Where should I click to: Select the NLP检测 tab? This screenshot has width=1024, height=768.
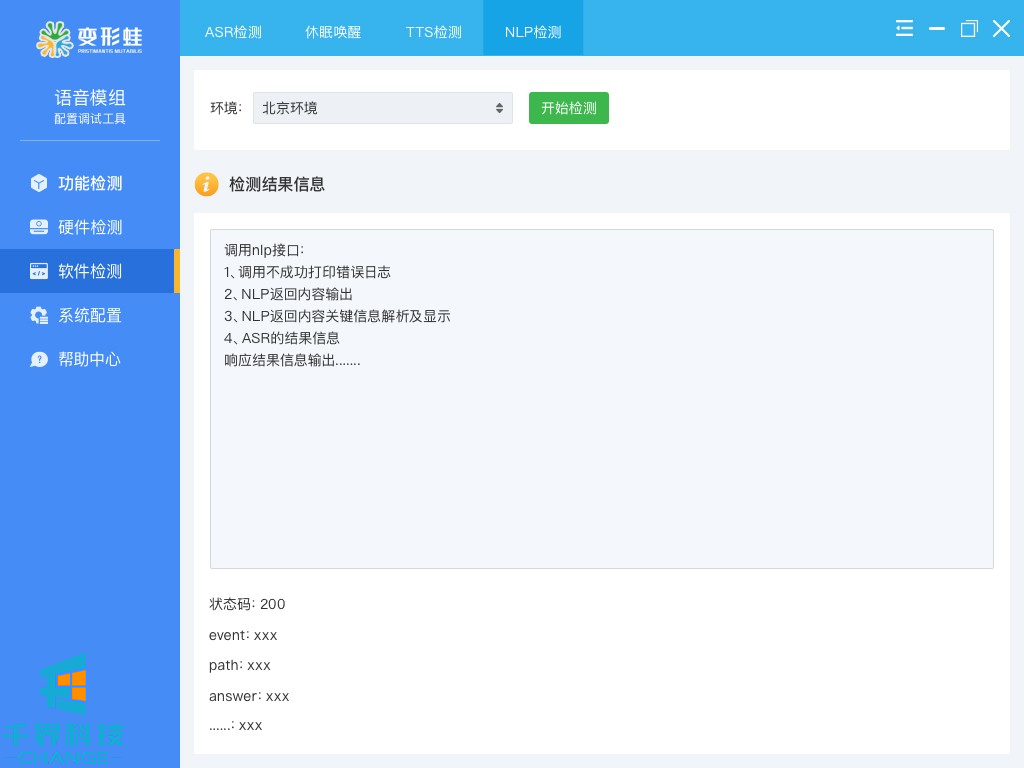(533, 32)
